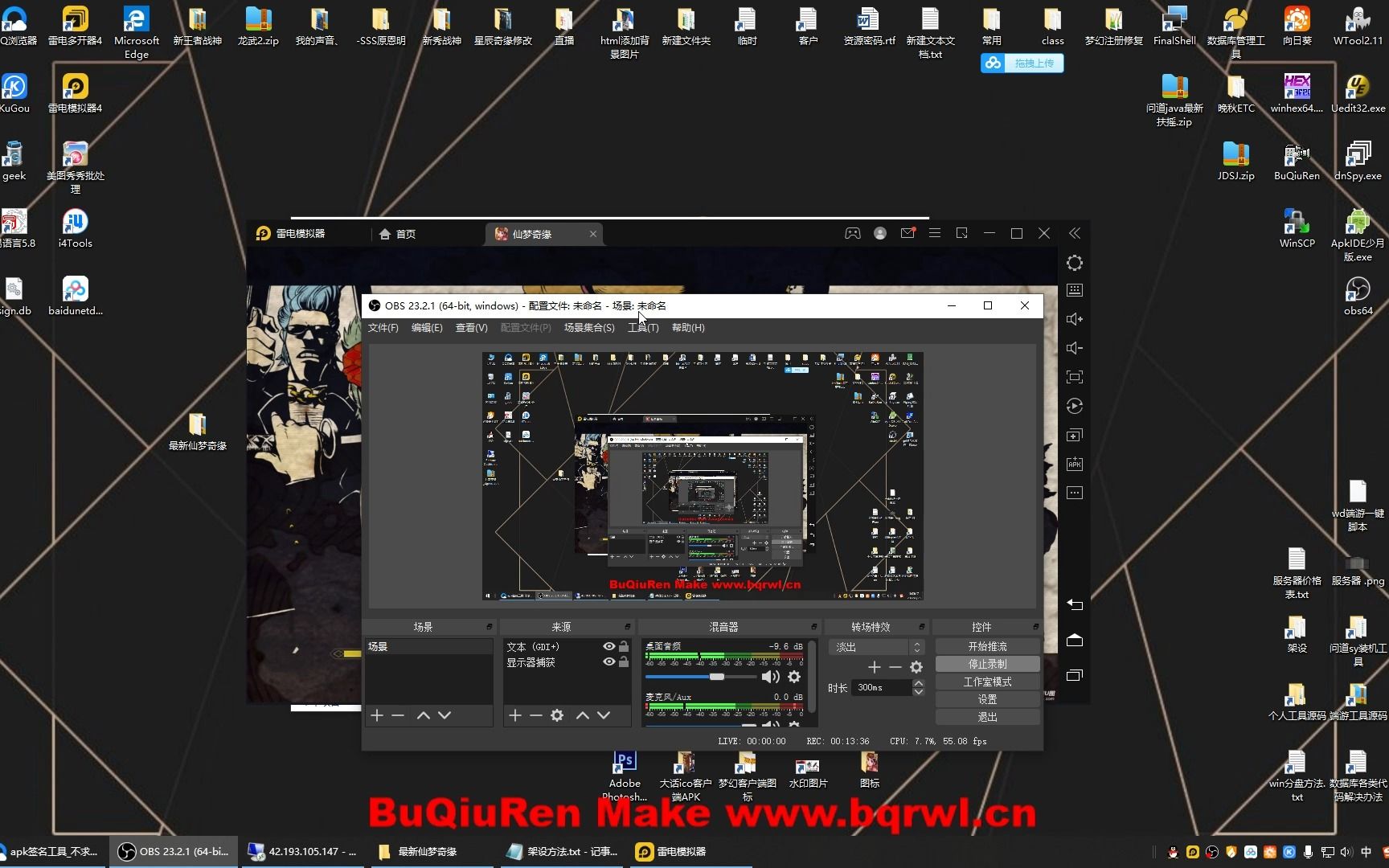Open 桌面音频 mixer settings gear
The image size is (1389, 868).
point(794,677)
